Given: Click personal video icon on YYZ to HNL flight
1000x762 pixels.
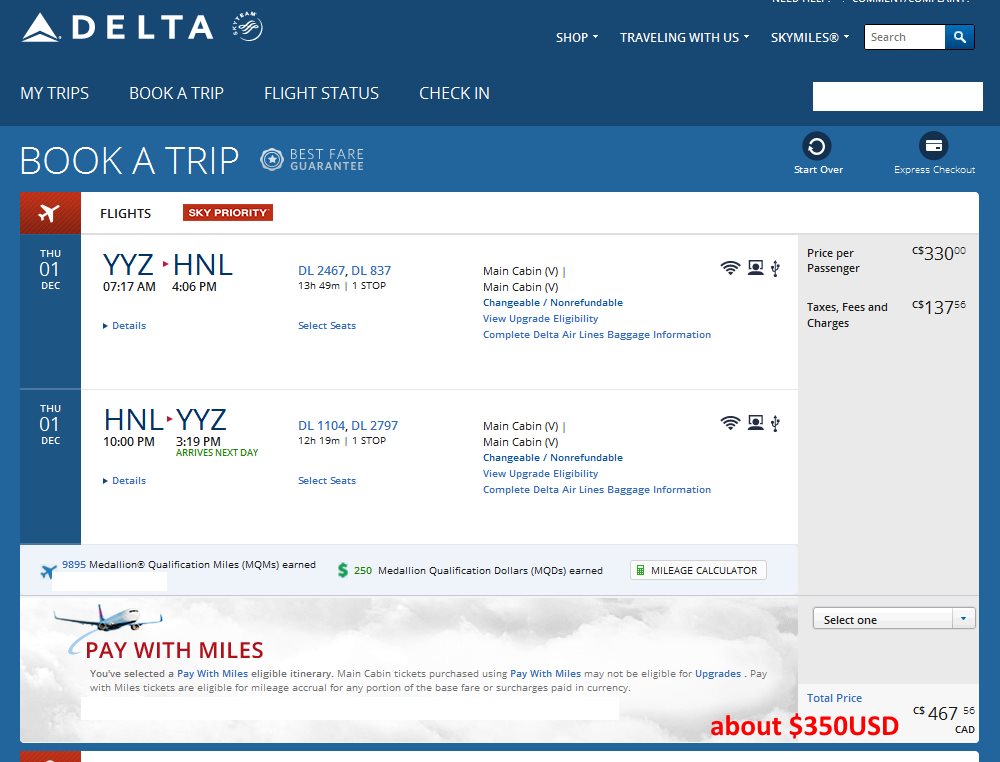Looking at the screenshot, I should 755,268.
